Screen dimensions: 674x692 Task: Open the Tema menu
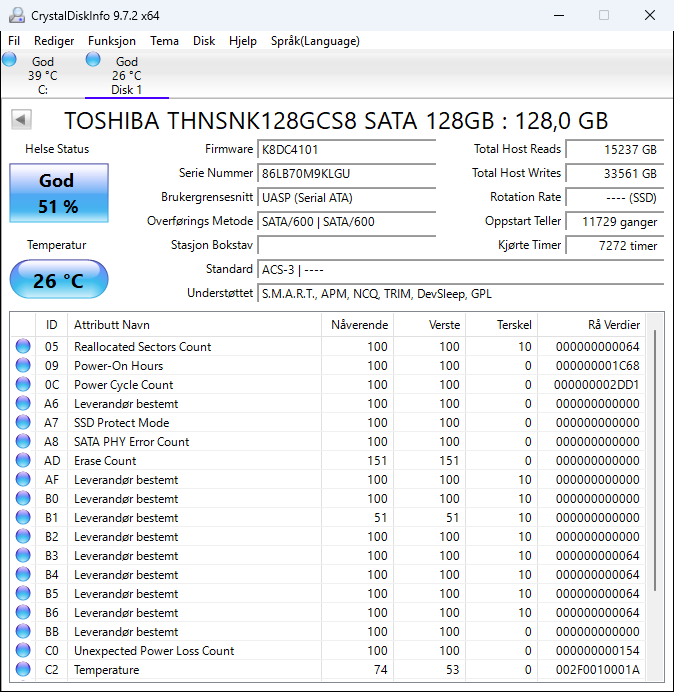pos(164,41)
